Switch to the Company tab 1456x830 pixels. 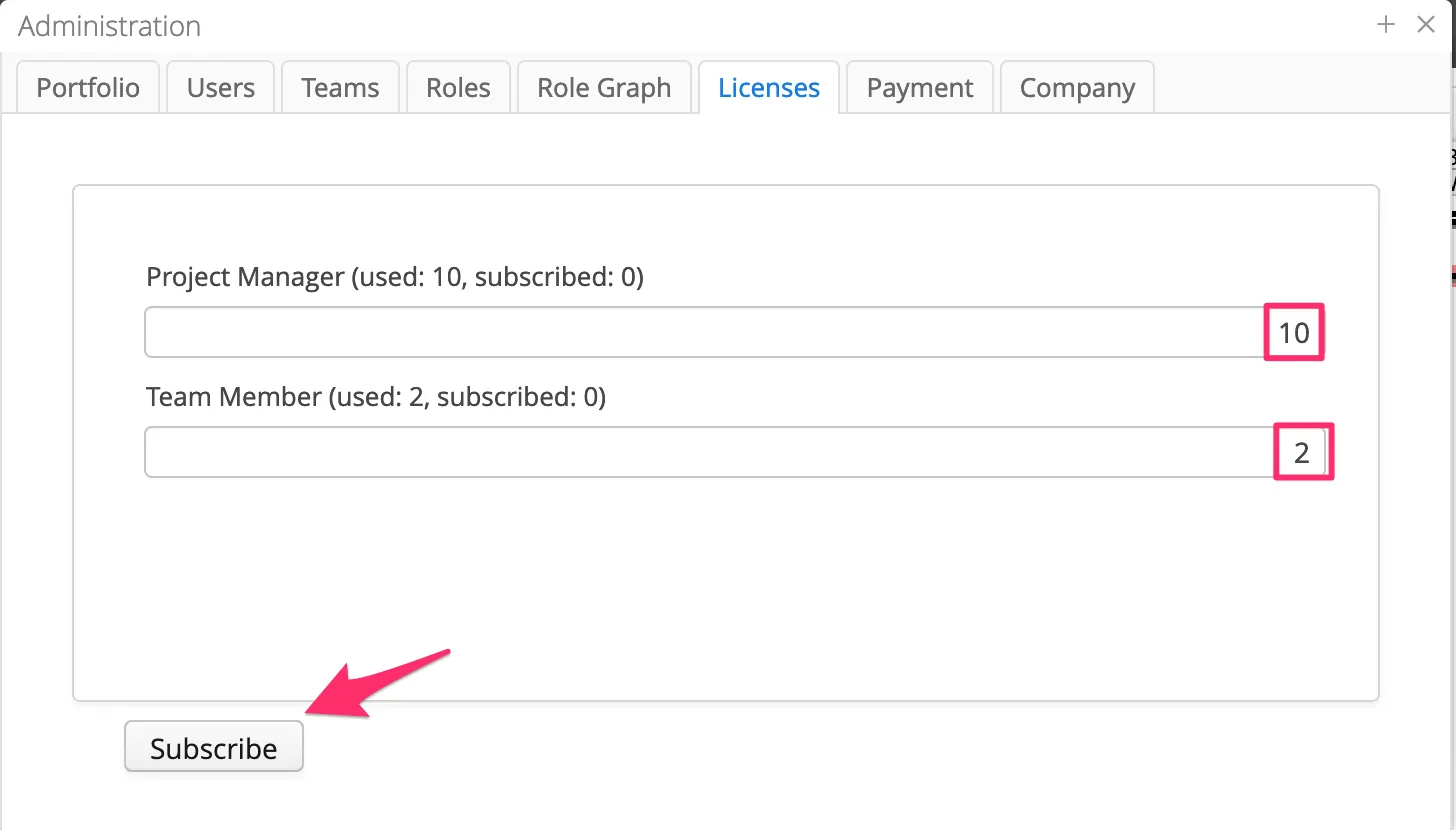tap(1077, 88)
